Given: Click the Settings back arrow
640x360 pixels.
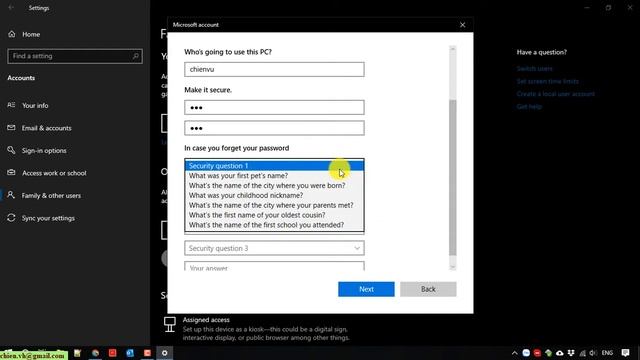Looking at the screenshot, I should [x=11, y=8].
